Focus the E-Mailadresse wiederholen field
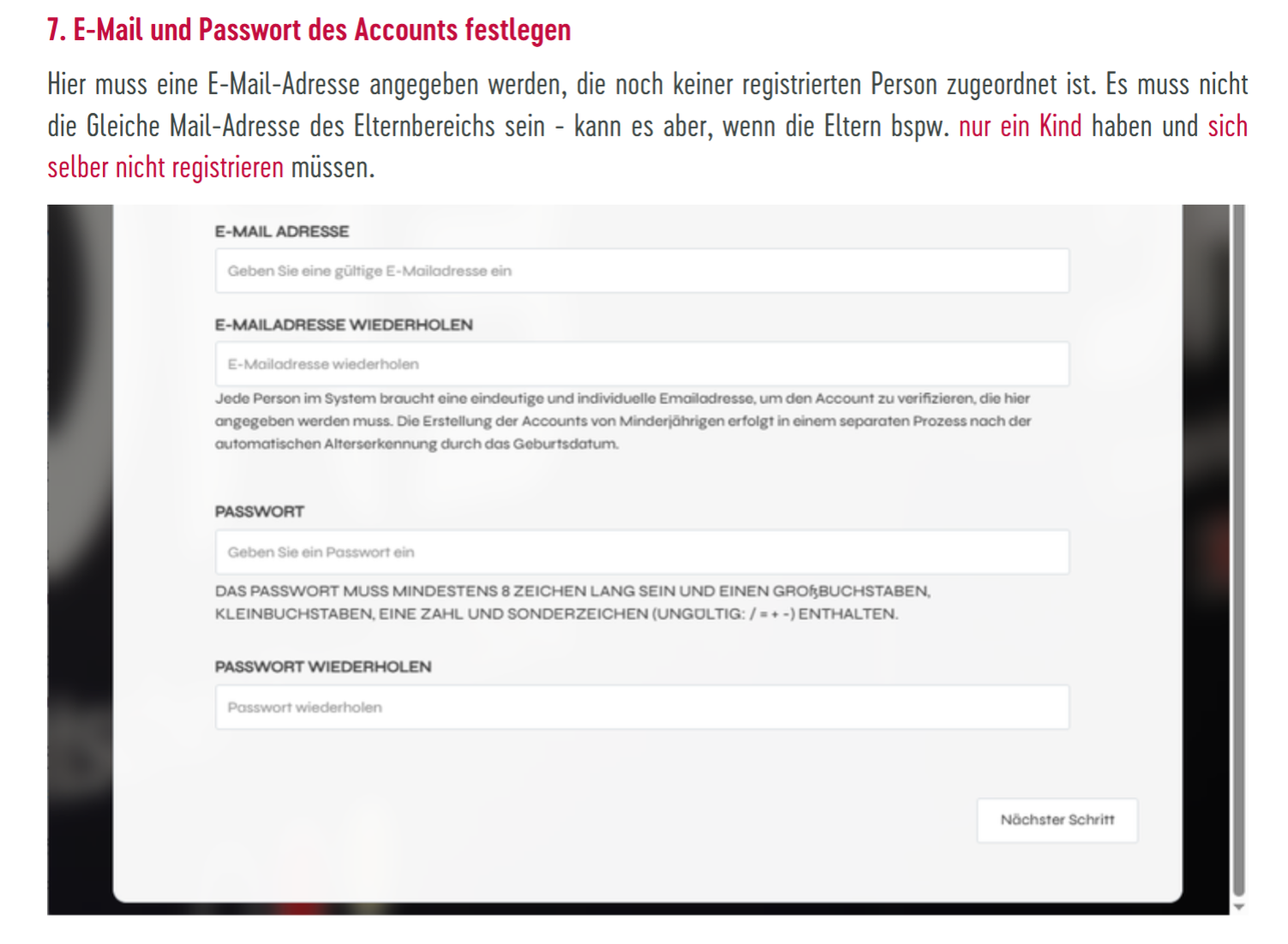This screenshot has height=944, width=1288. point(642,364)
